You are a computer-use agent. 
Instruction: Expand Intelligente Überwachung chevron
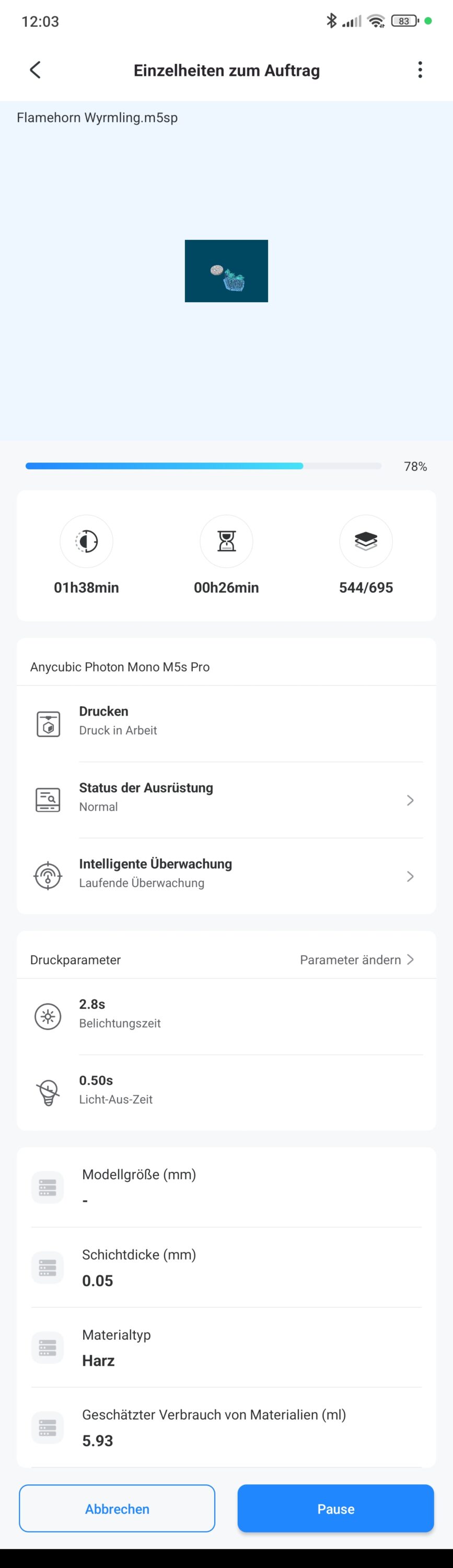pos(410,876)
